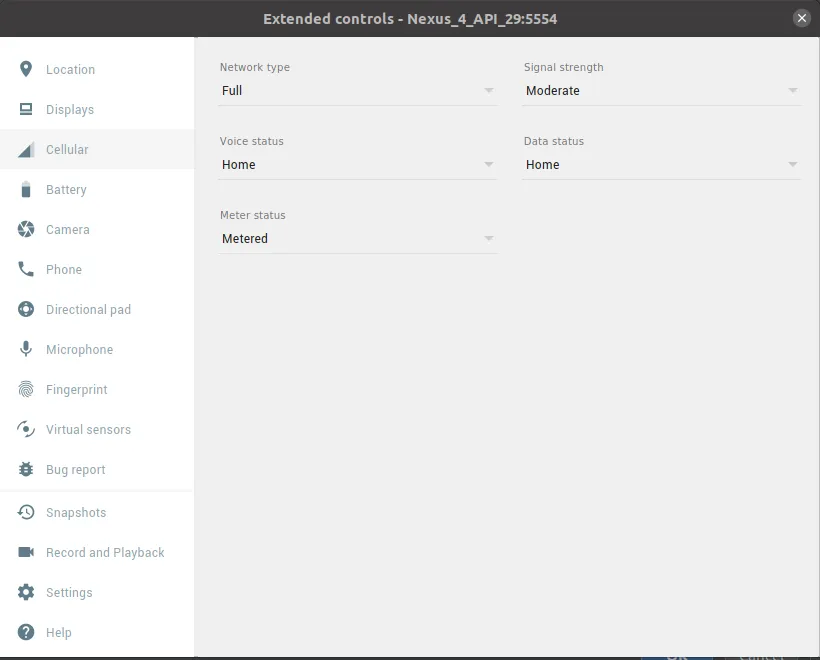Click the Phone handset icon

(x=26, y=269)
